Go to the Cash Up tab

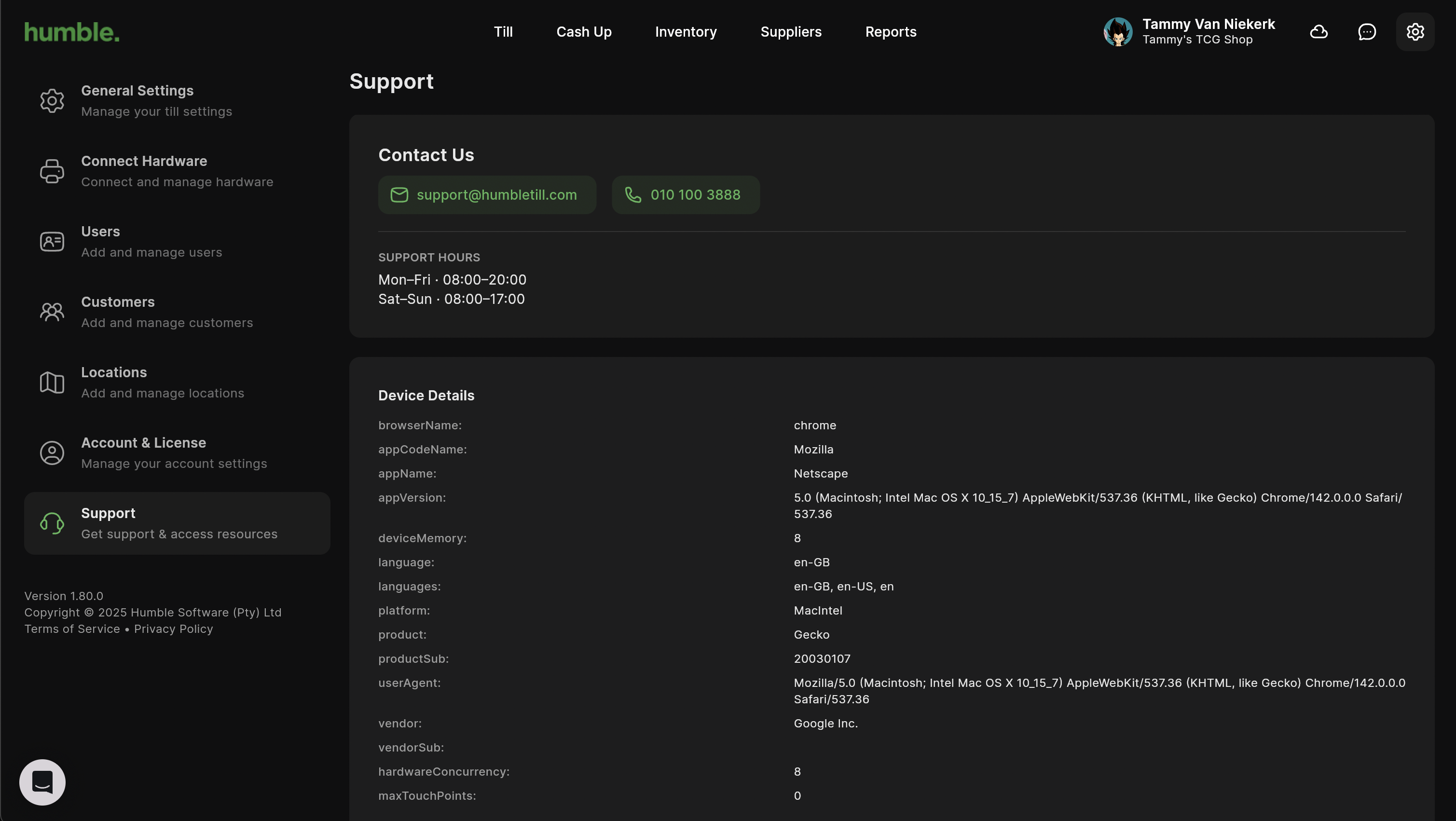[x=584, y=32]
